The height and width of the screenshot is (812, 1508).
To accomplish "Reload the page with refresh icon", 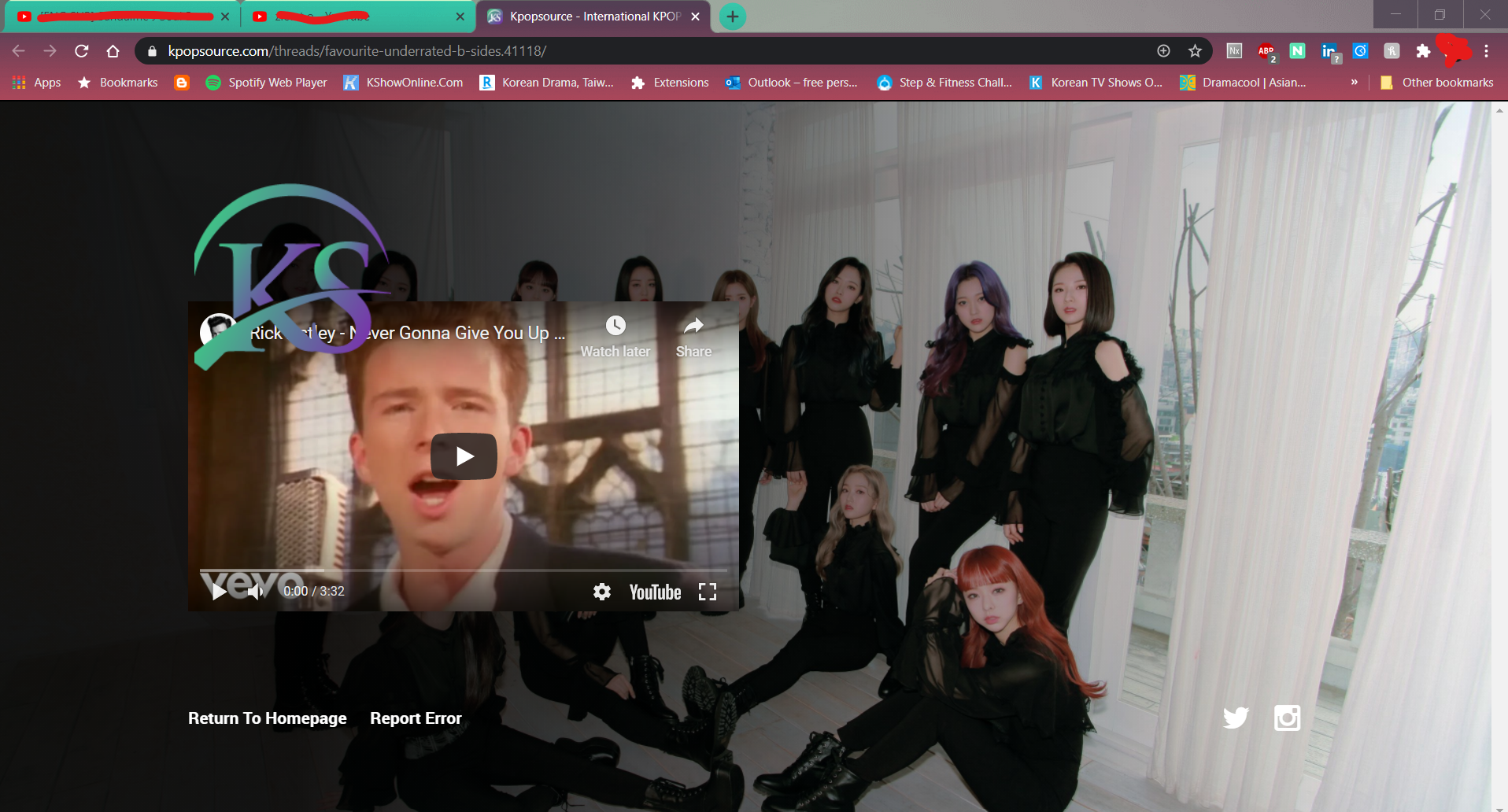I will [x=82, y=51].
